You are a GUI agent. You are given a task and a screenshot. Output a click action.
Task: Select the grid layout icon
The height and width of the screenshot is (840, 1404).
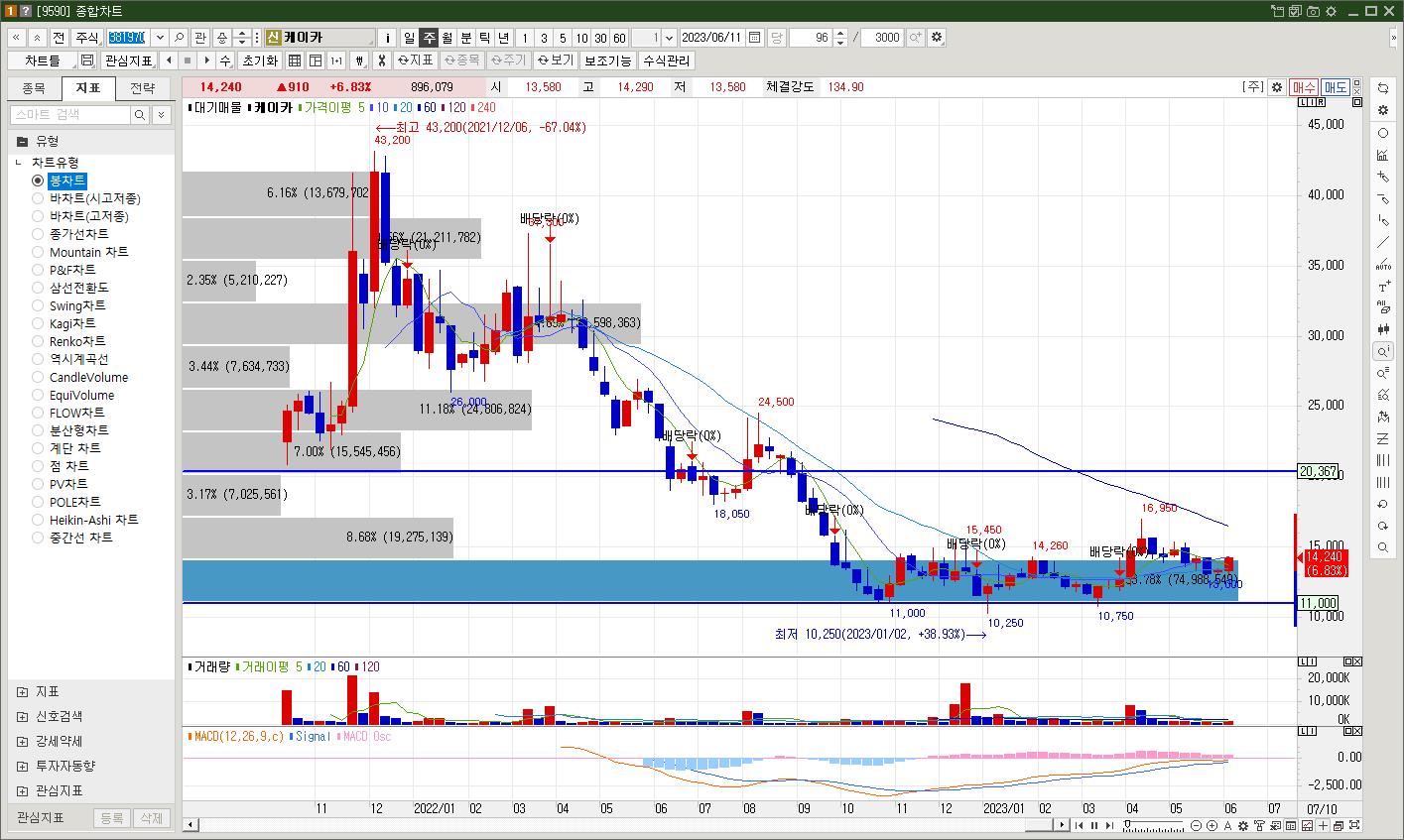tap(295, 60)
